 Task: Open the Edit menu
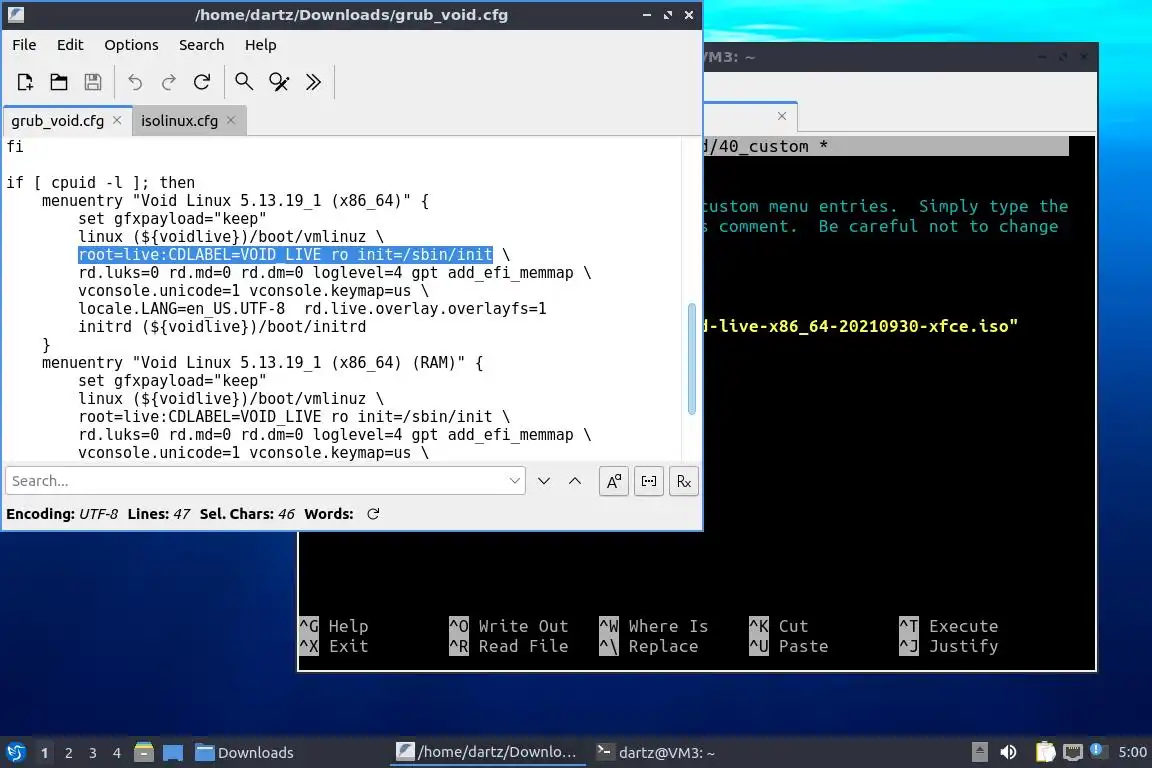pyautogui.click(x=70, y=45)
